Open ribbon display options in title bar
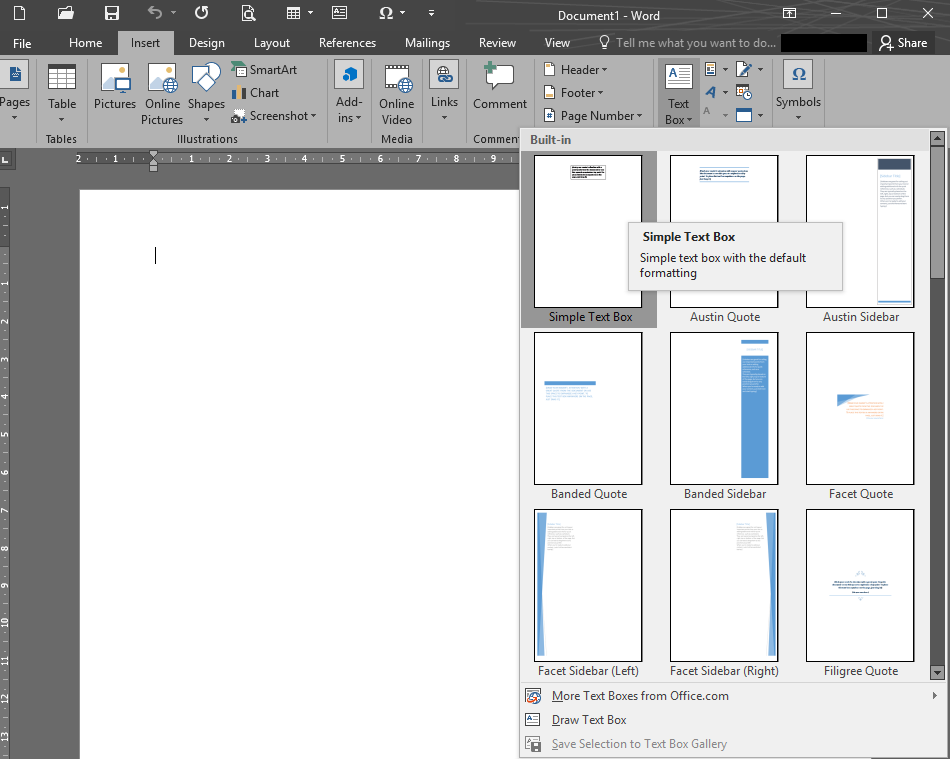Viewport: 950px width, 759px height. [789, 13]
